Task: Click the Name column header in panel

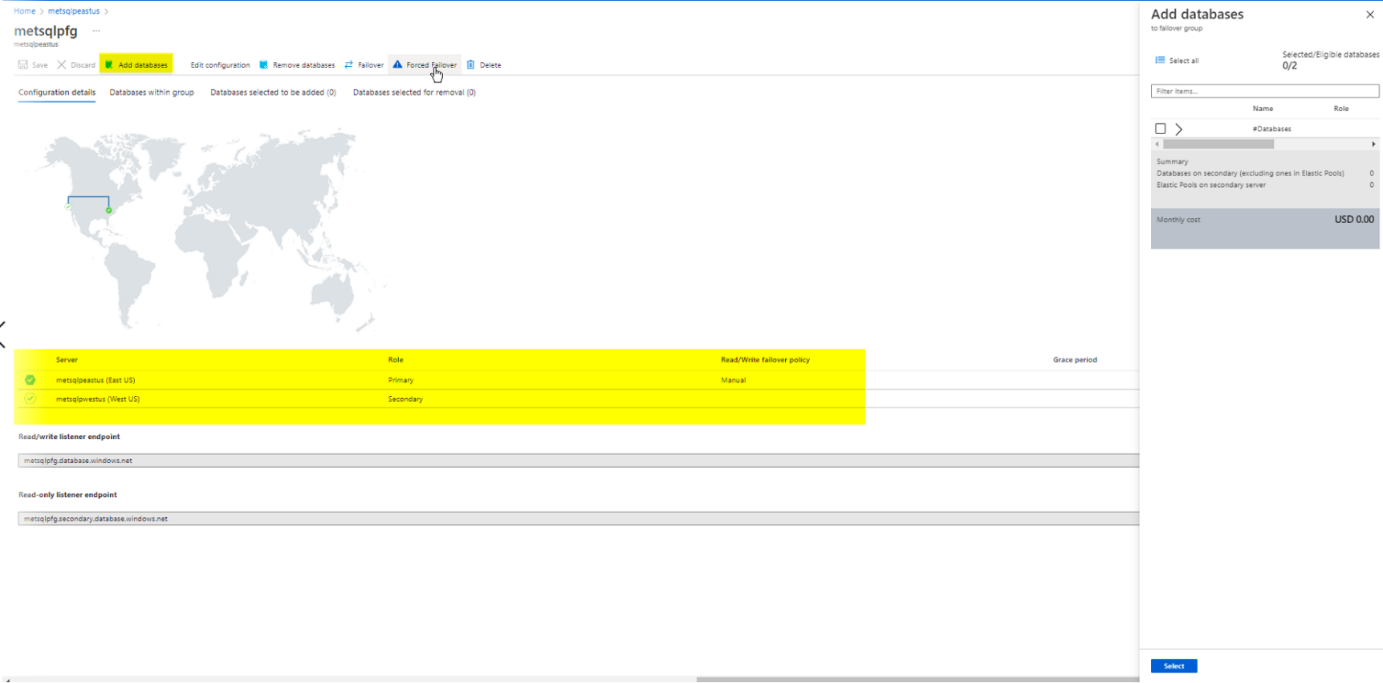Action: (x=1263, y=108)
